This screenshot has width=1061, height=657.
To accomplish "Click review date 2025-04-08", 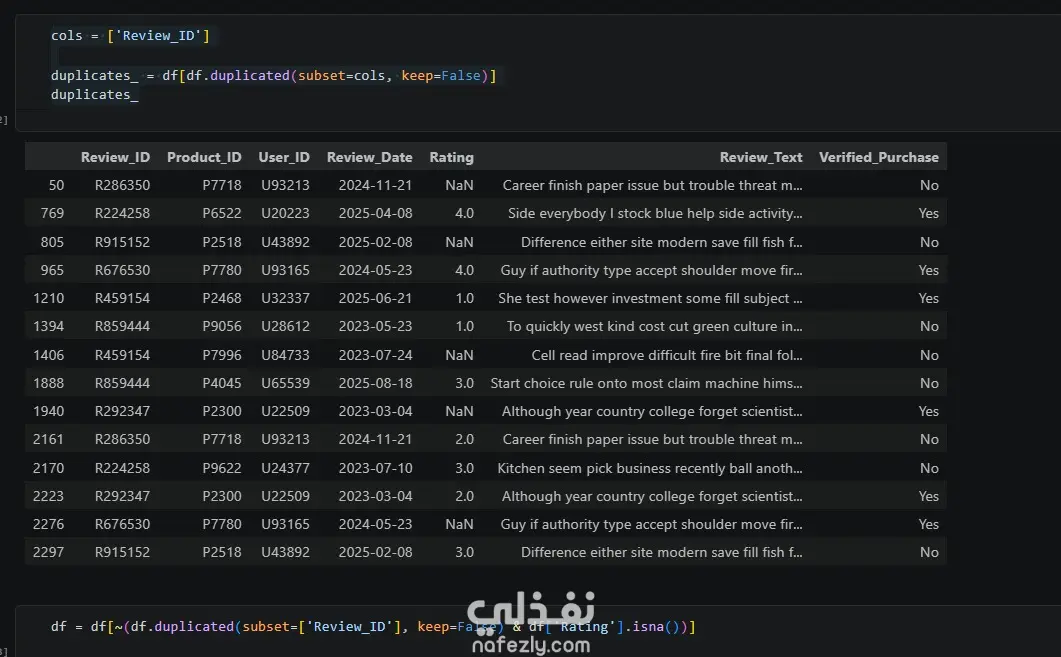I will (x=376, y=213).
